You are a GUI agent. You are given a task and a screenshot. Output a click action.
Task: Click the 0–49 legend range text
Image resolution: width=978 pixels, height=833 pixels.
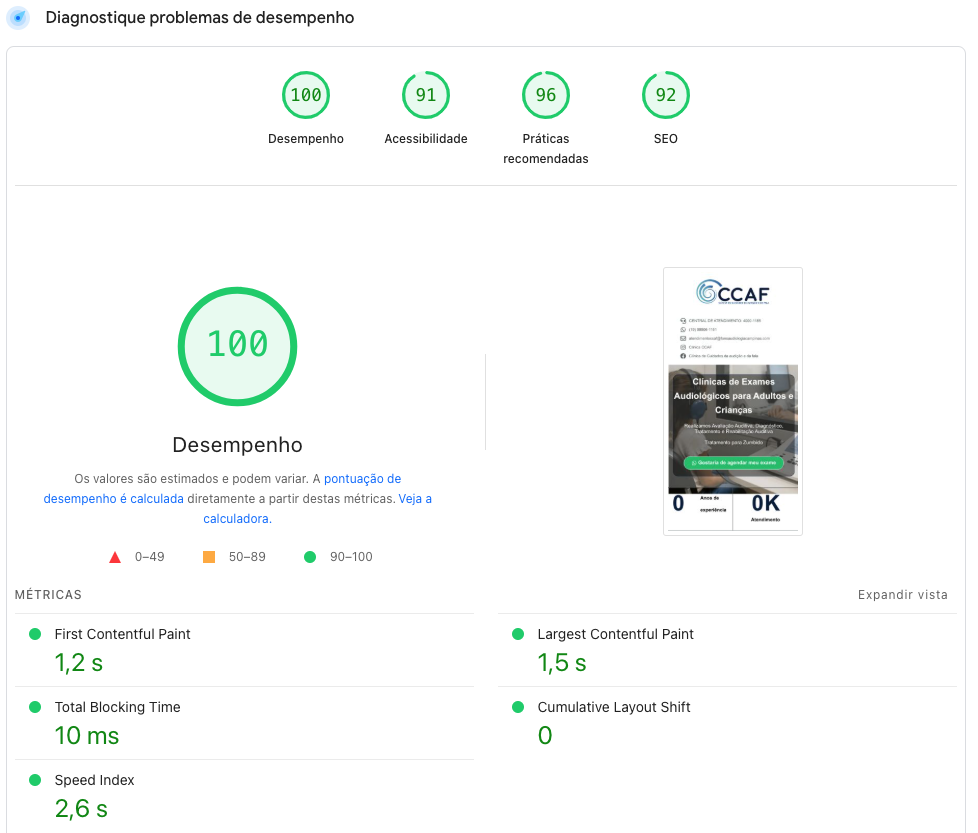150,557
